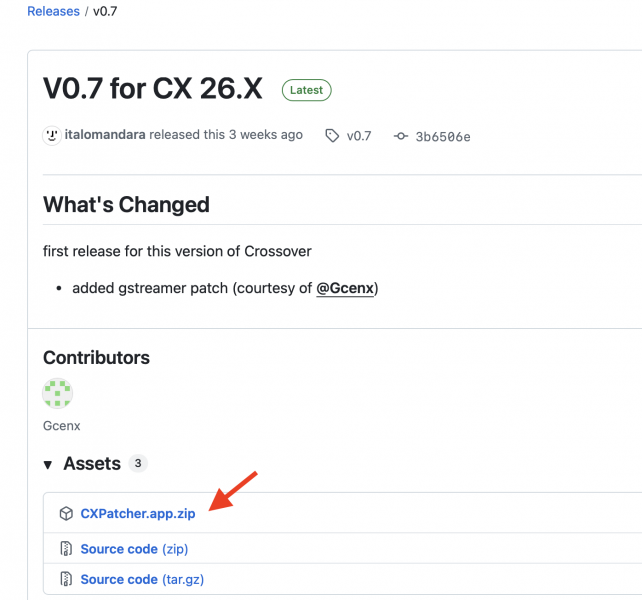The width and height of the screenshot is (642, 600).
Task: Click the italomandara avatar icon
Action: click(52, 135)
